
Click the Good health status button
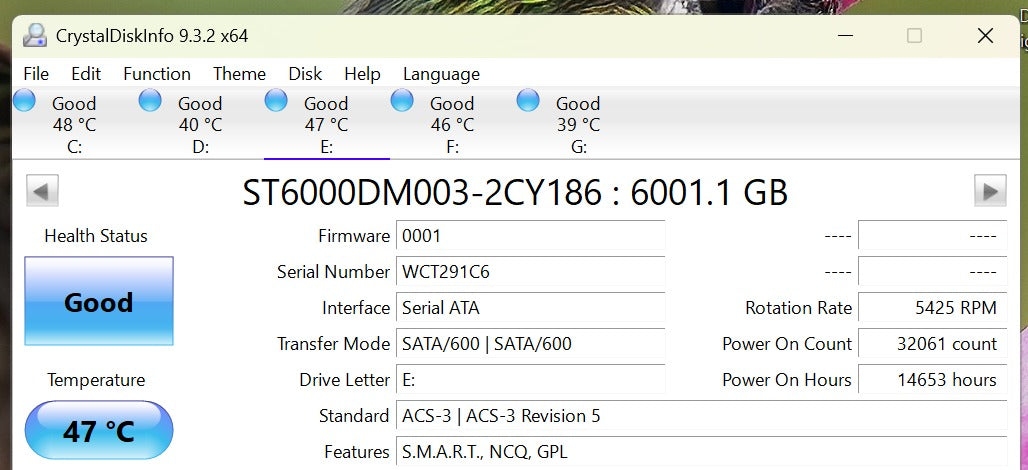click(x=99, y=301)
